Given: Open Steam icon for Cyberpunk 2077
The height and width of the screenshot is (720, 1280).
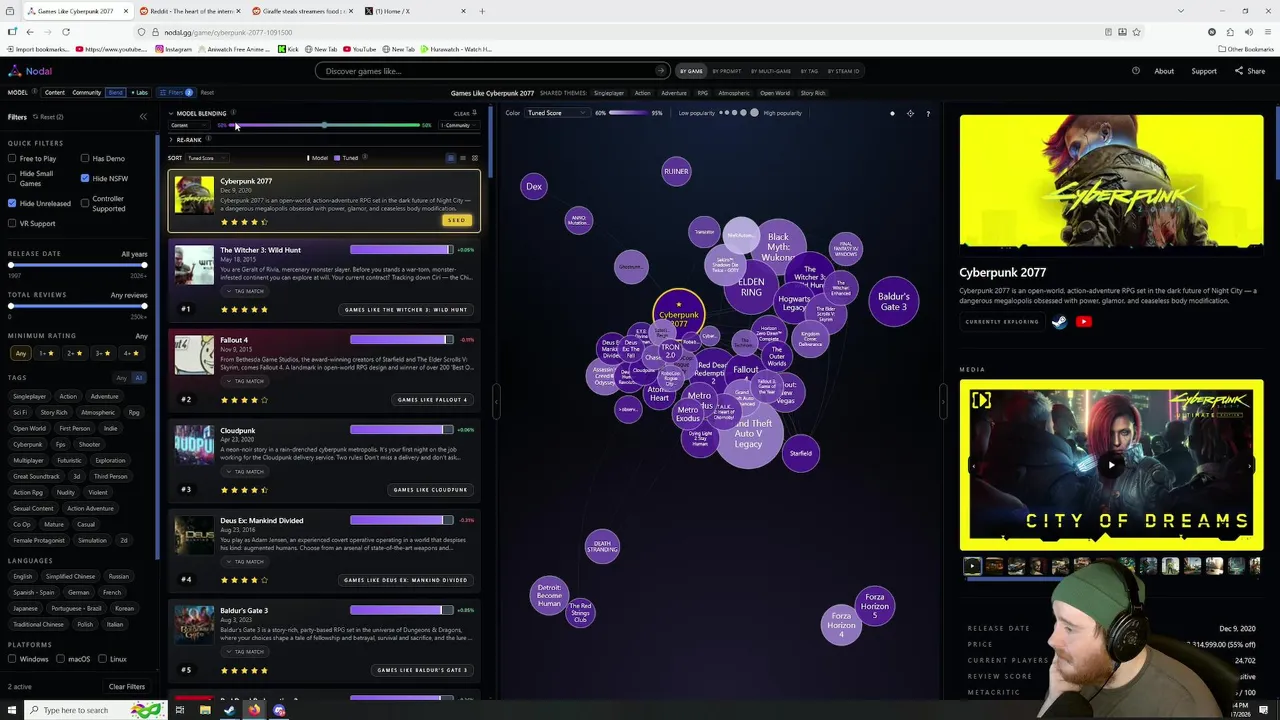Looking at the screenshot, I should [x=1059, y=322].
